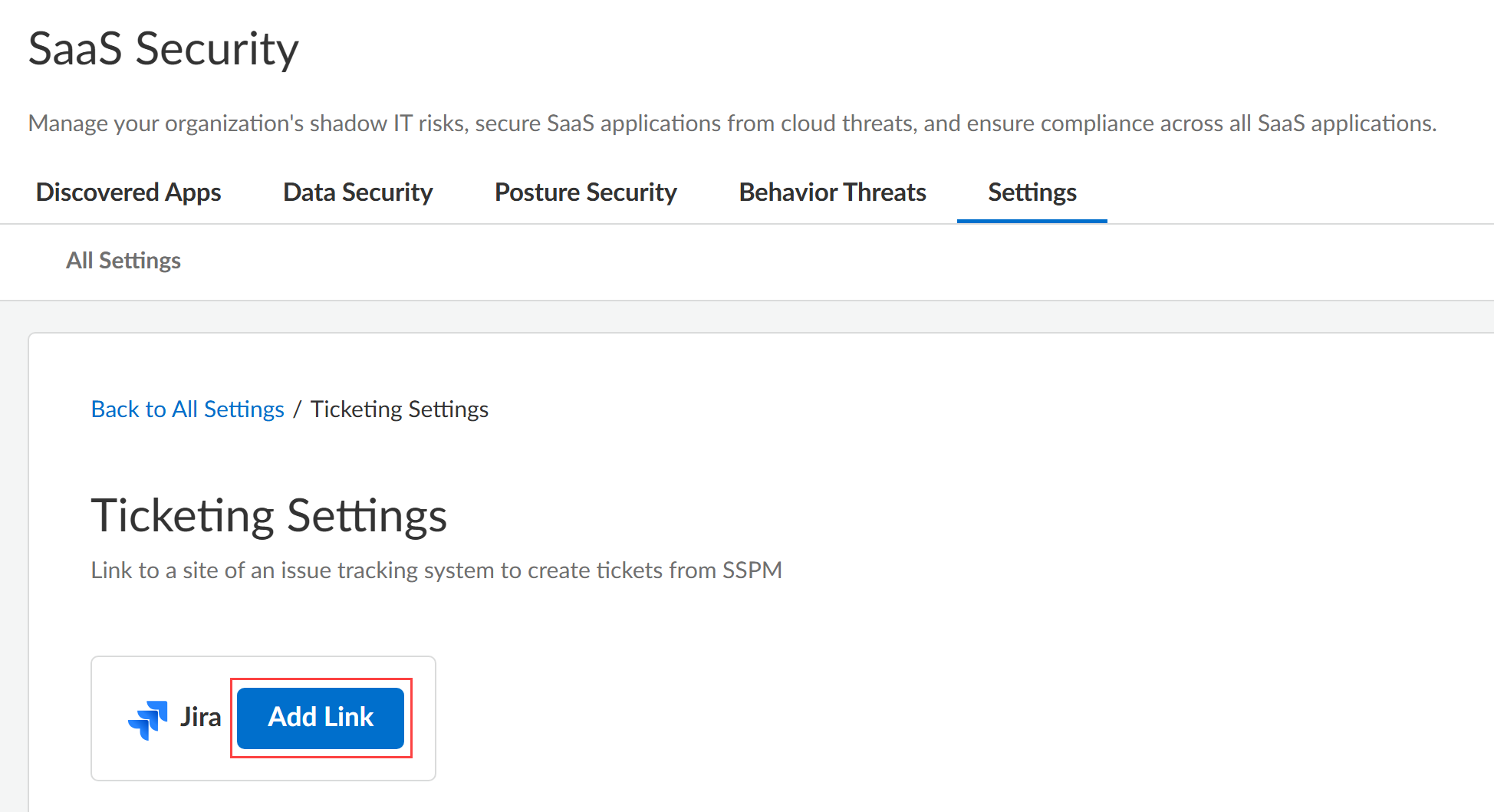Click the shadow IT risks description line
This screenshot has width=1494, height=812.
732,123
